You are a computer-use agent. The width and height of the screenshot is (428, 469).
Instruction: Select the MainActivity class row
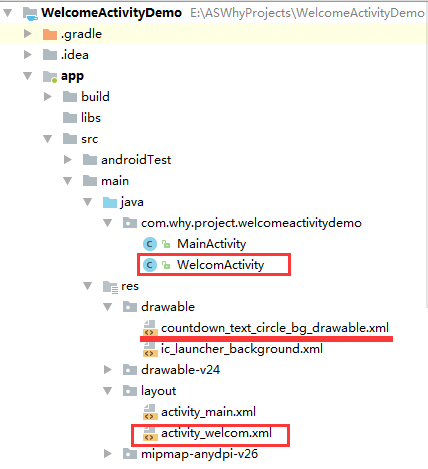(214, 244)
